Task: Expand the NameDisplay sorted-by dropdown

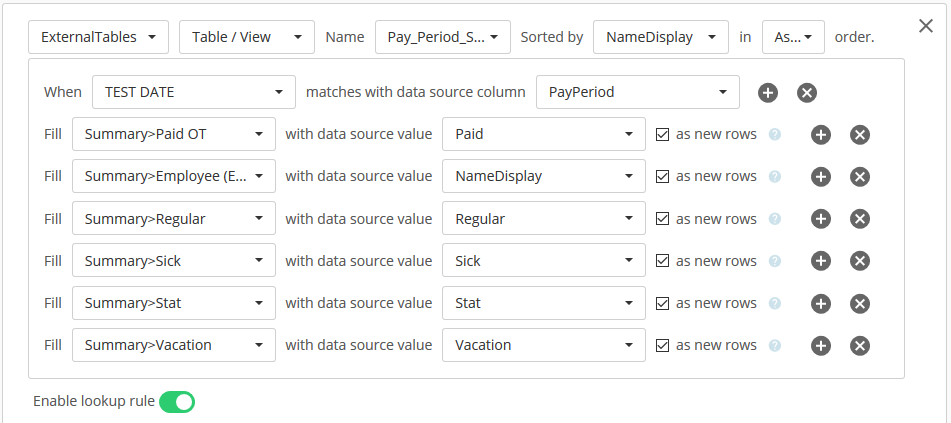Action: [660, 37]
